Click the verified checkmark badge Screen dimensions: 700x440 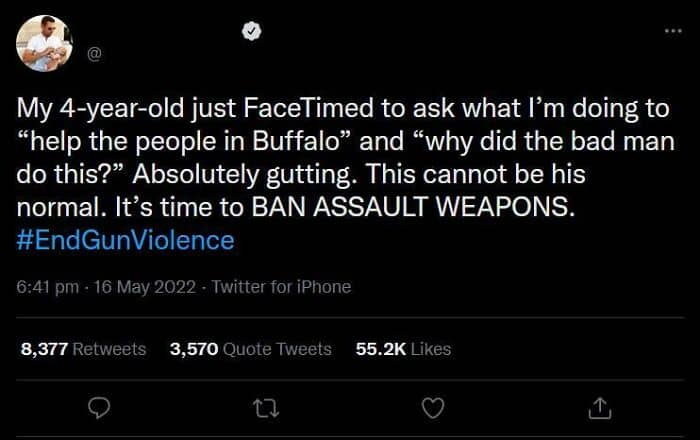[251, 32]
